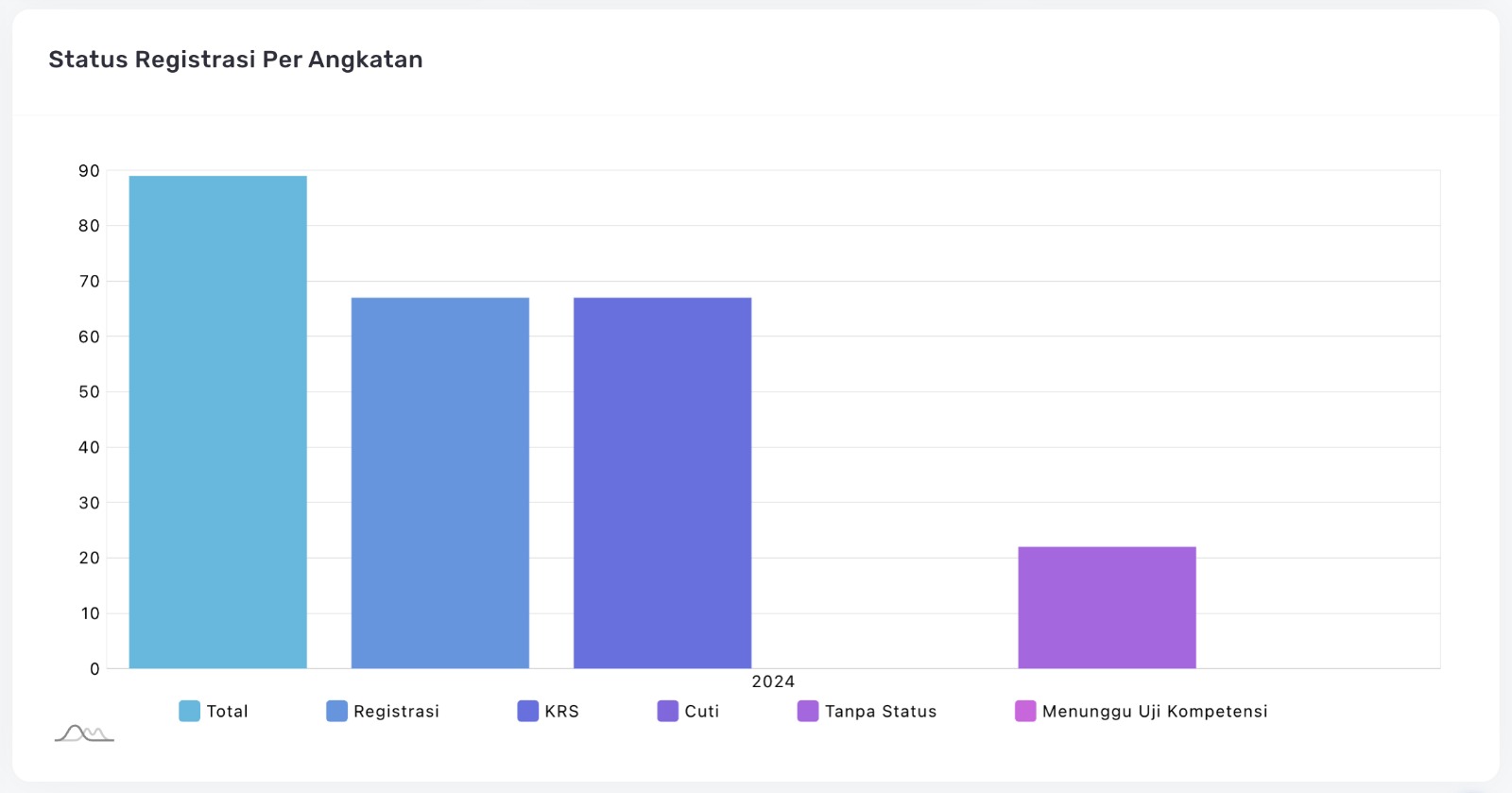1512x793 pixels.
Task: Click the KRS legend color marker
Action: point(527,711)
